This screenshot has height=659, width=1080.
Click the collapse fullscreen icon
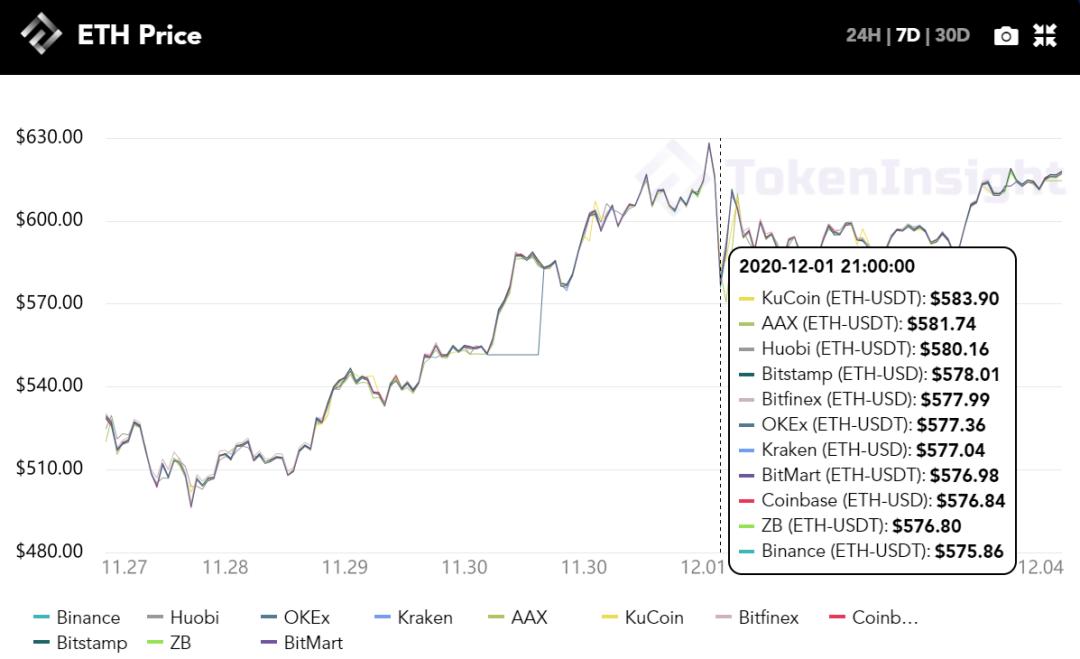(x=1045, y=36)
